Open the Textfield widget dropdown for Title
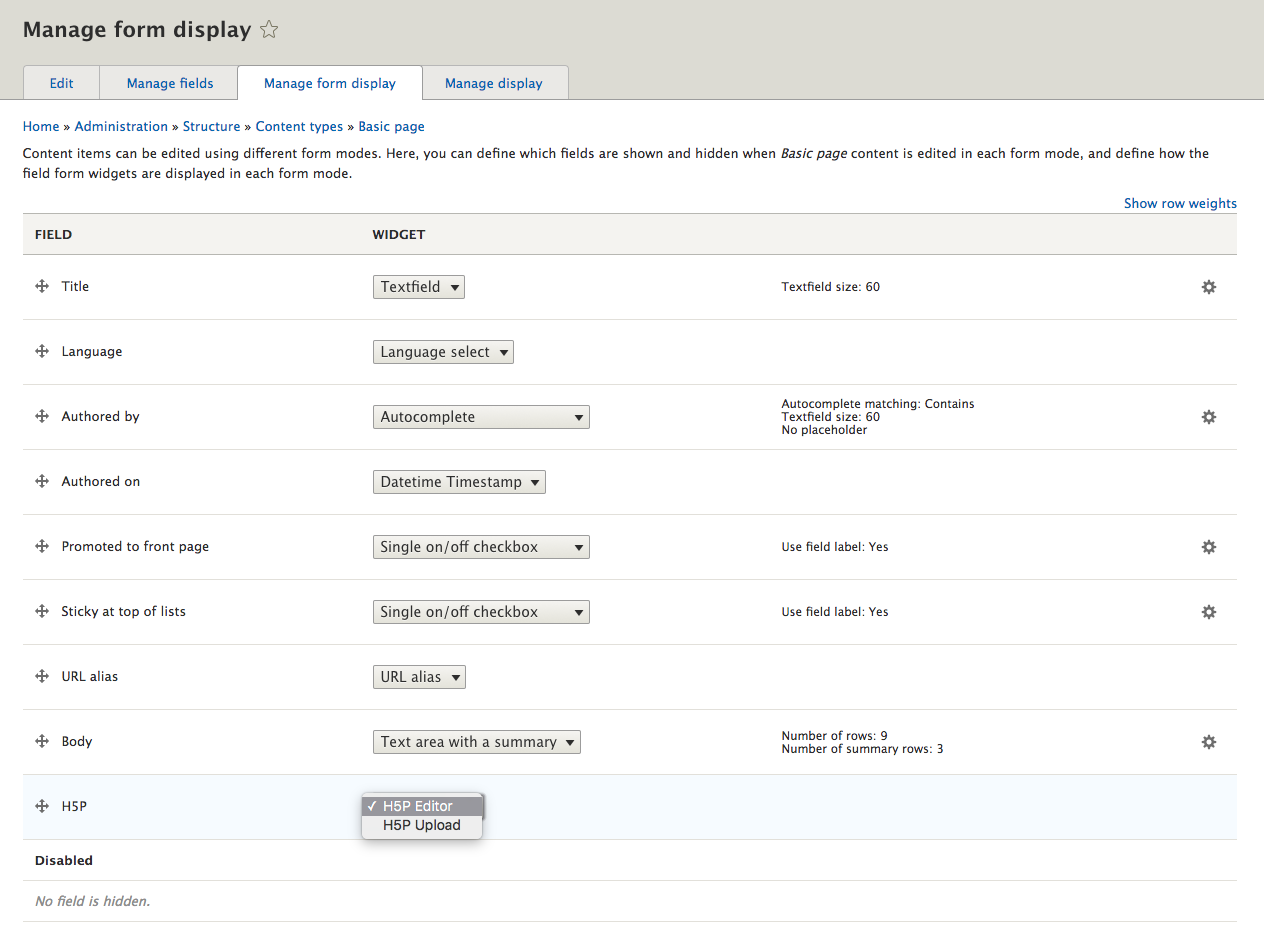The width and height of the screenshot is (1264, 929). coord(418,286)
